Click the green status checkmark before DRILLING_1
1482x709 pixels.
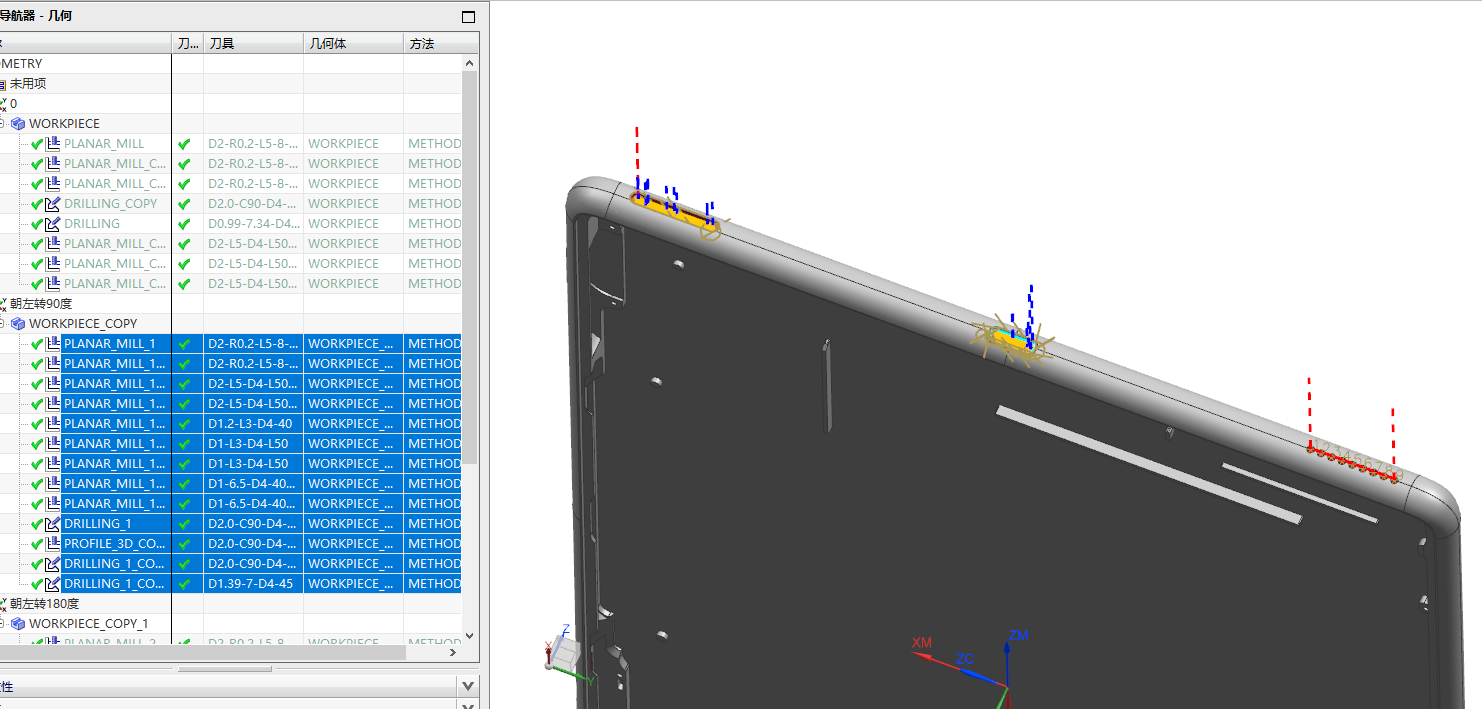(x=37, y=524)
